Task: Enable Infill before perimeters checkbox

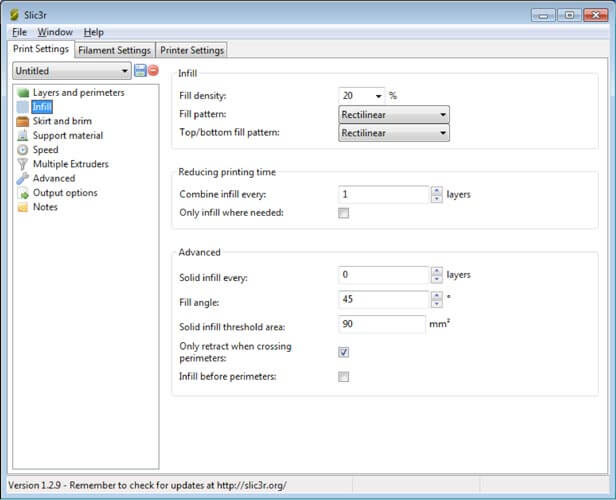Action: [343, 377]
